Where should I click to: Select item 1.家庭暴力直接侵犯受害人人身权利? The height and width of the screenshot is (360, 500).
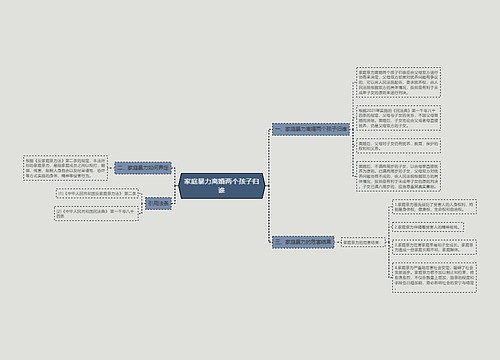click(434, 207)
